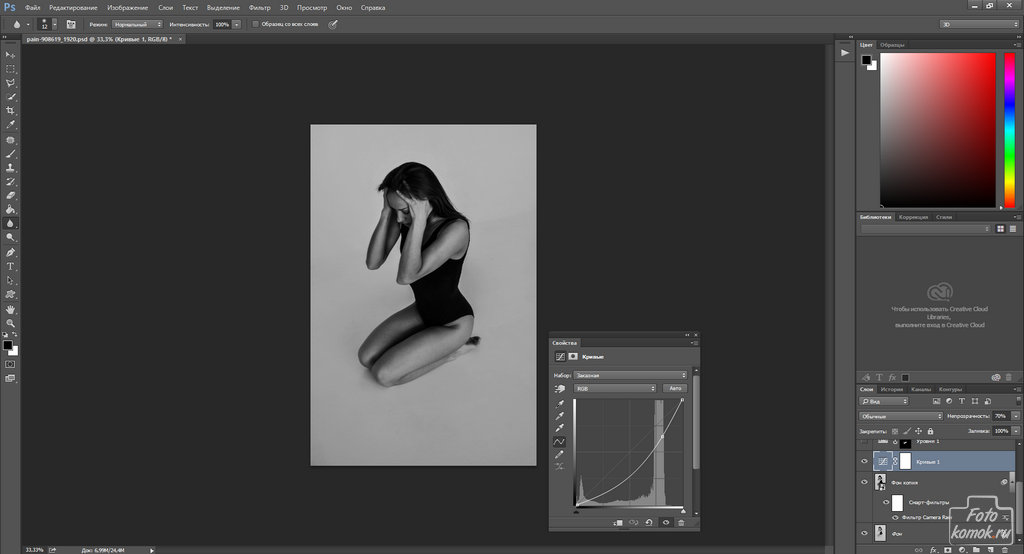Screen dimensions: 1024x554
Task: Switch to the Каналы tab
Action: click(921, 389)
